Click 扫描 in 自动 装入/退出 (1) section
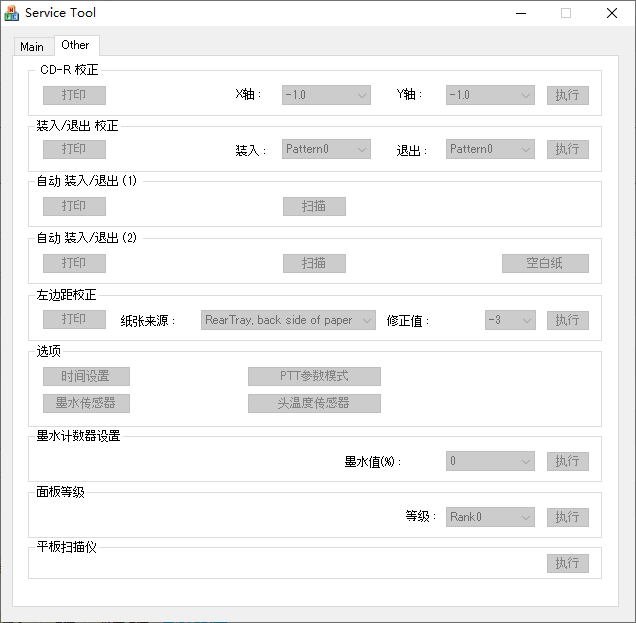The image size is (636, 623). point(314,206)
